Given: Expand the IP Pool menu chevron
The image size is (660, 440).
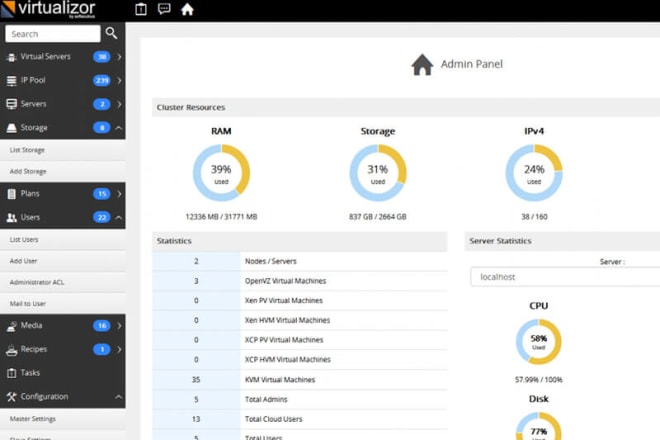Looking at the screenshot, I should (x=119, y=80).
